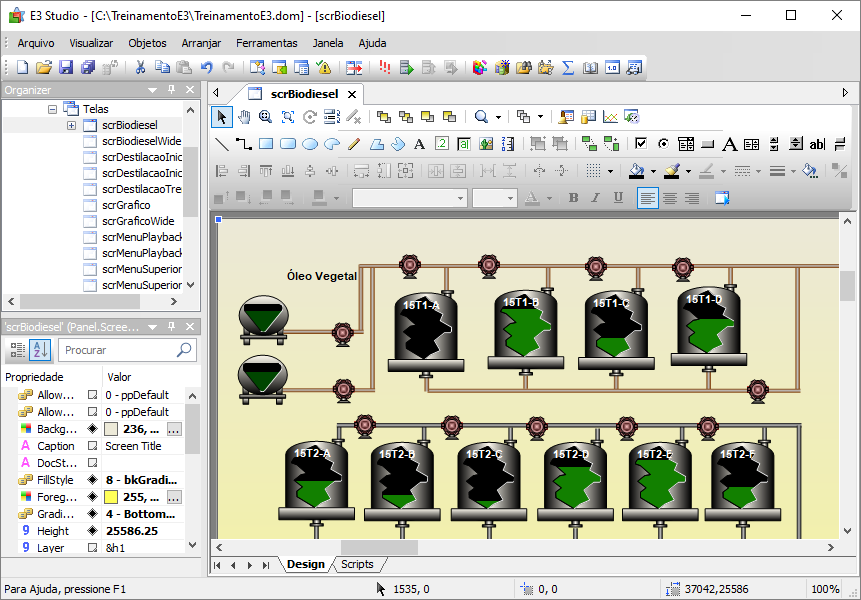Viewport: 861px width, 600px height.
Task: Open the zoom magnifier dropdown arrow
Action: 498,117
